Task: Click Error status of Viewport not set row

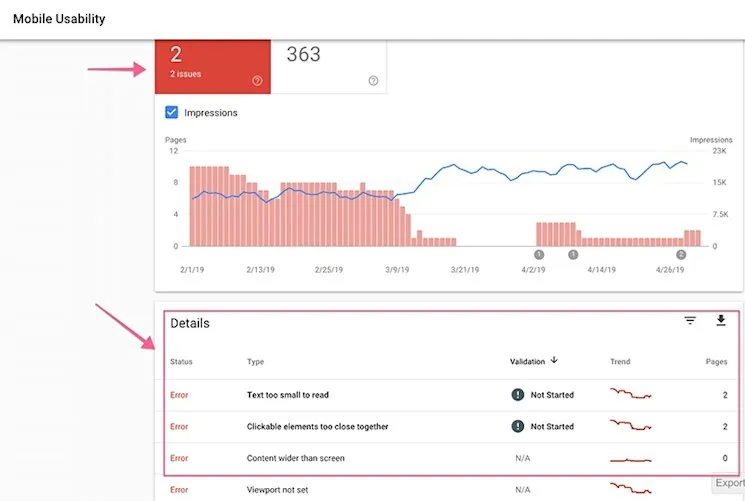Action: (x=179, y=490)
